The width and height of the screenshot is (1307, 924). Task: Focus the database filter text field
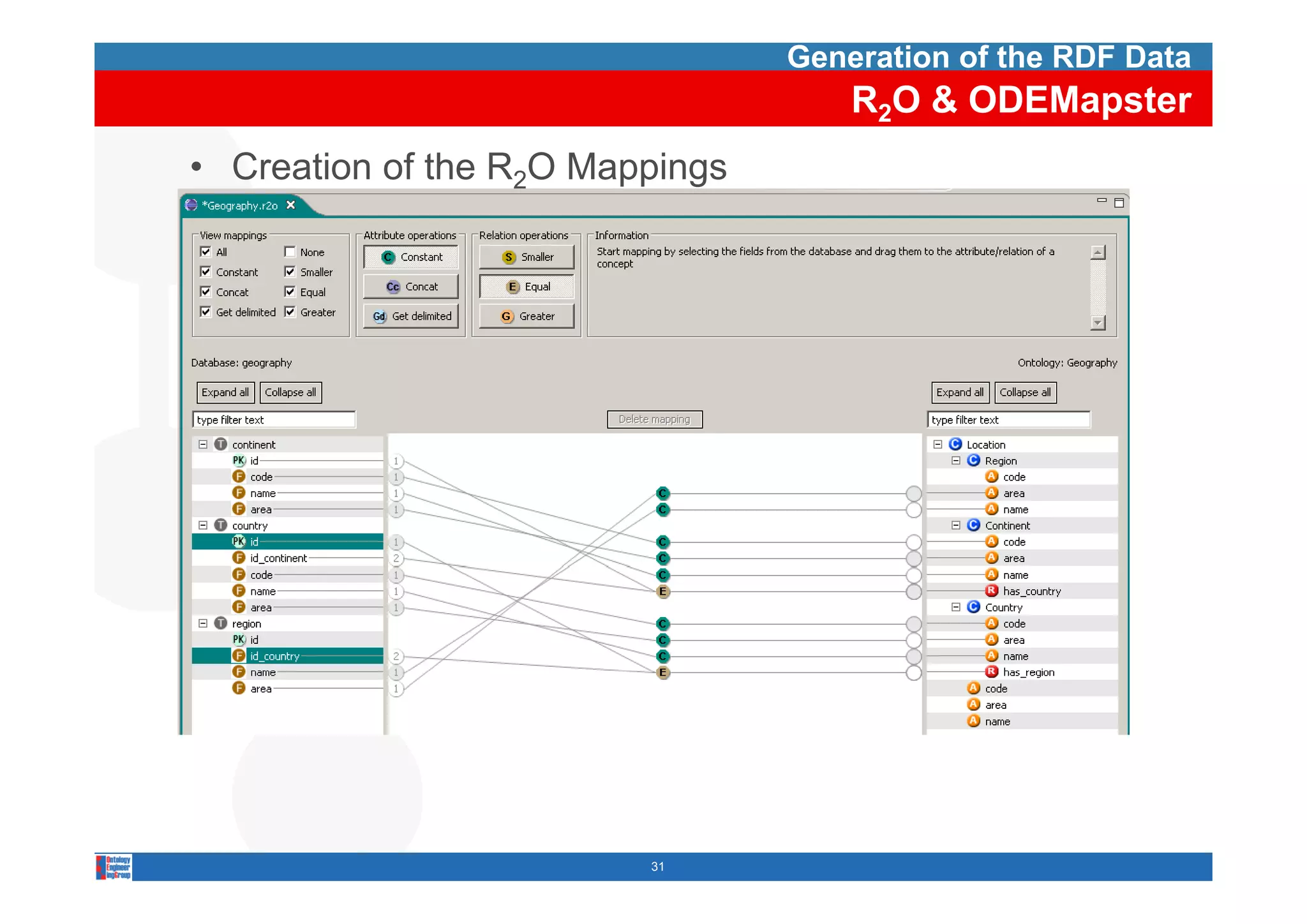click(274, 419)
